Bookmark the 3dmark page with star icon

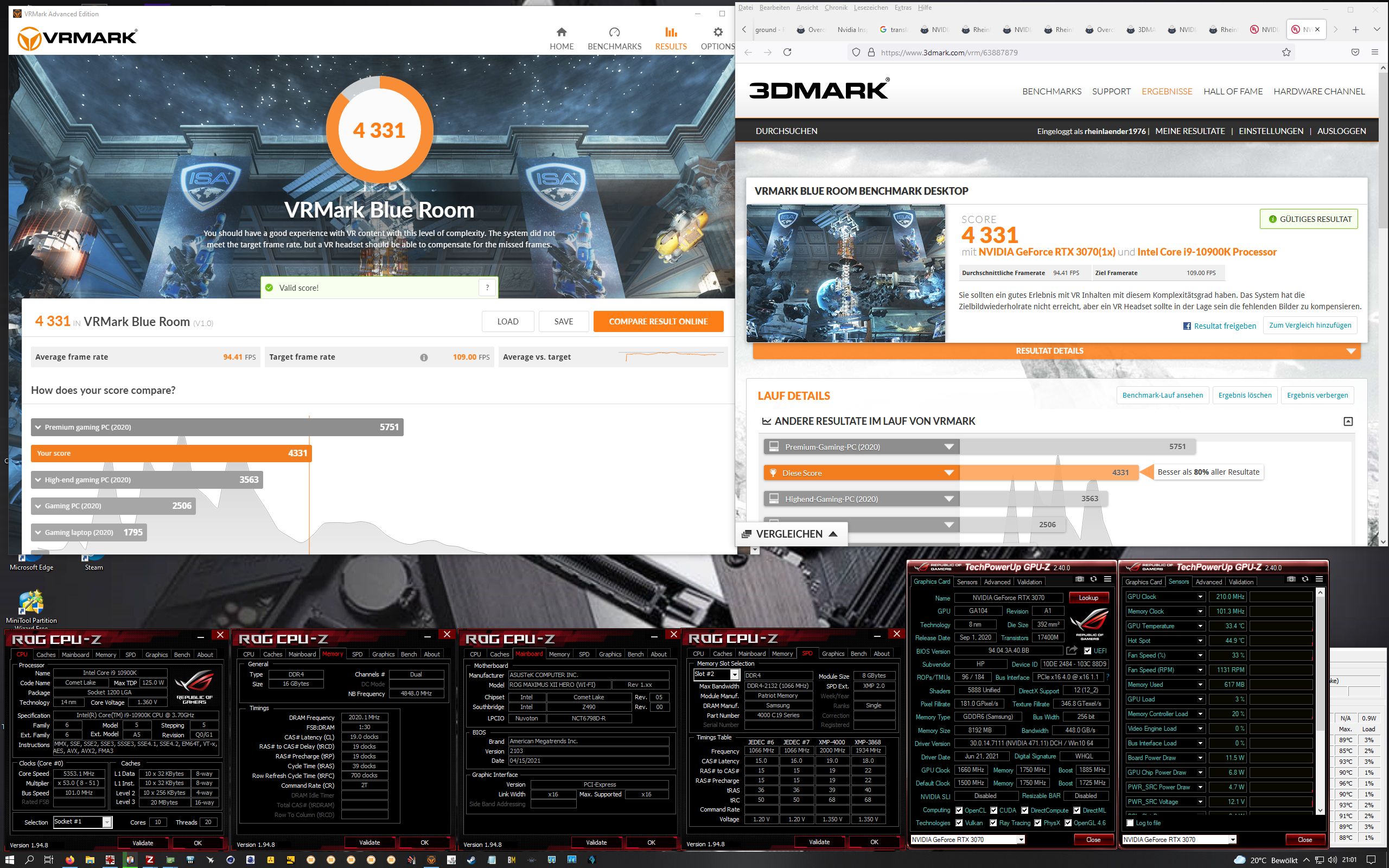point(1286,52)
